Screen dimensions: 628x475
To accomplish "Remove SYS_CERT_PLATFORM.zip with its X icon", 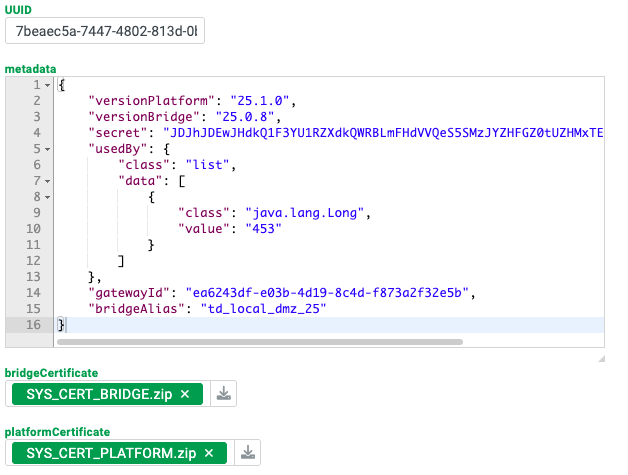I will pyautogui.click(x=209, y=453).
